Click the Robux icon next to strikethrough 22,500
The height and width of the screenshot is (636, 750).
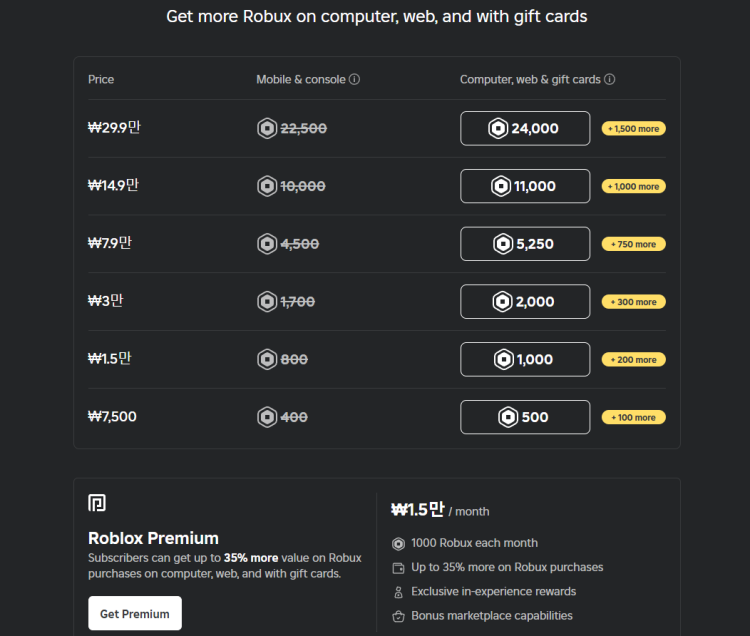tap(267, 128)
